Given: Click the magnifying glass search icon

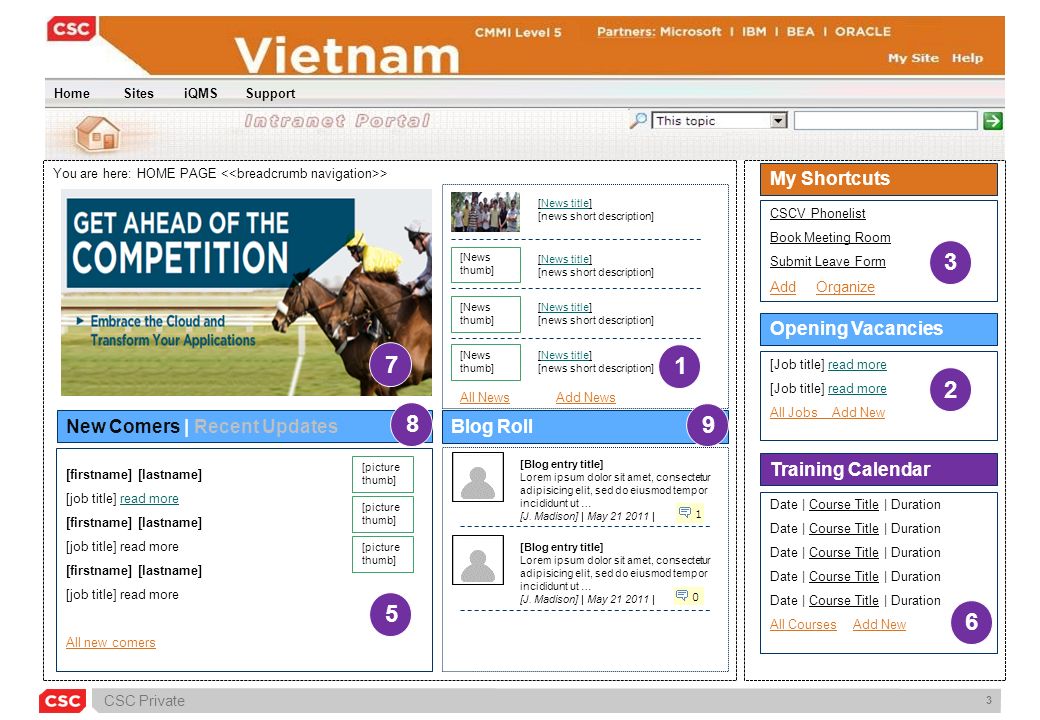Looking at the screenshot, I should pos(637,120).
